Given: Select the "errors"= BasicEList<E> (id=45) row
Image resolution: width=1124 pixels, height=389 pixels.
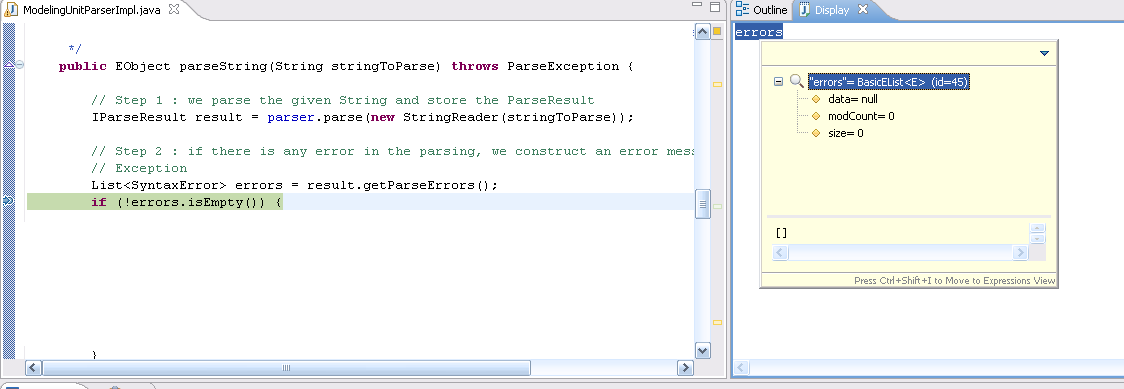Looking at the screenshot, I should [888, 82].
